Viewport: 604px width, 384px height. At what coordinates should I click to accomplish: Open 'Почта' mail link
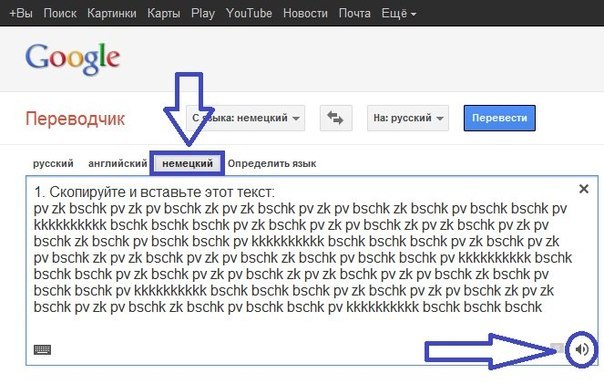click(354, 13)
